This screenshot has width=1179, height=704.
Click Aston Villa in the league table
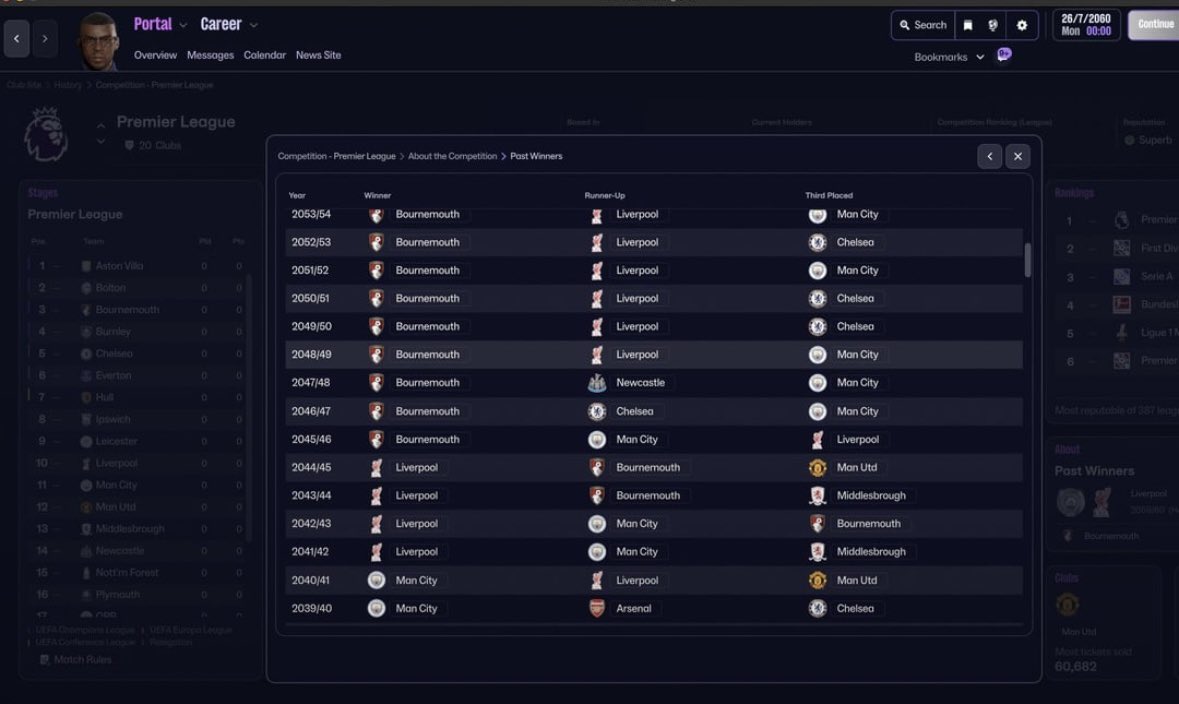(119, 266)
